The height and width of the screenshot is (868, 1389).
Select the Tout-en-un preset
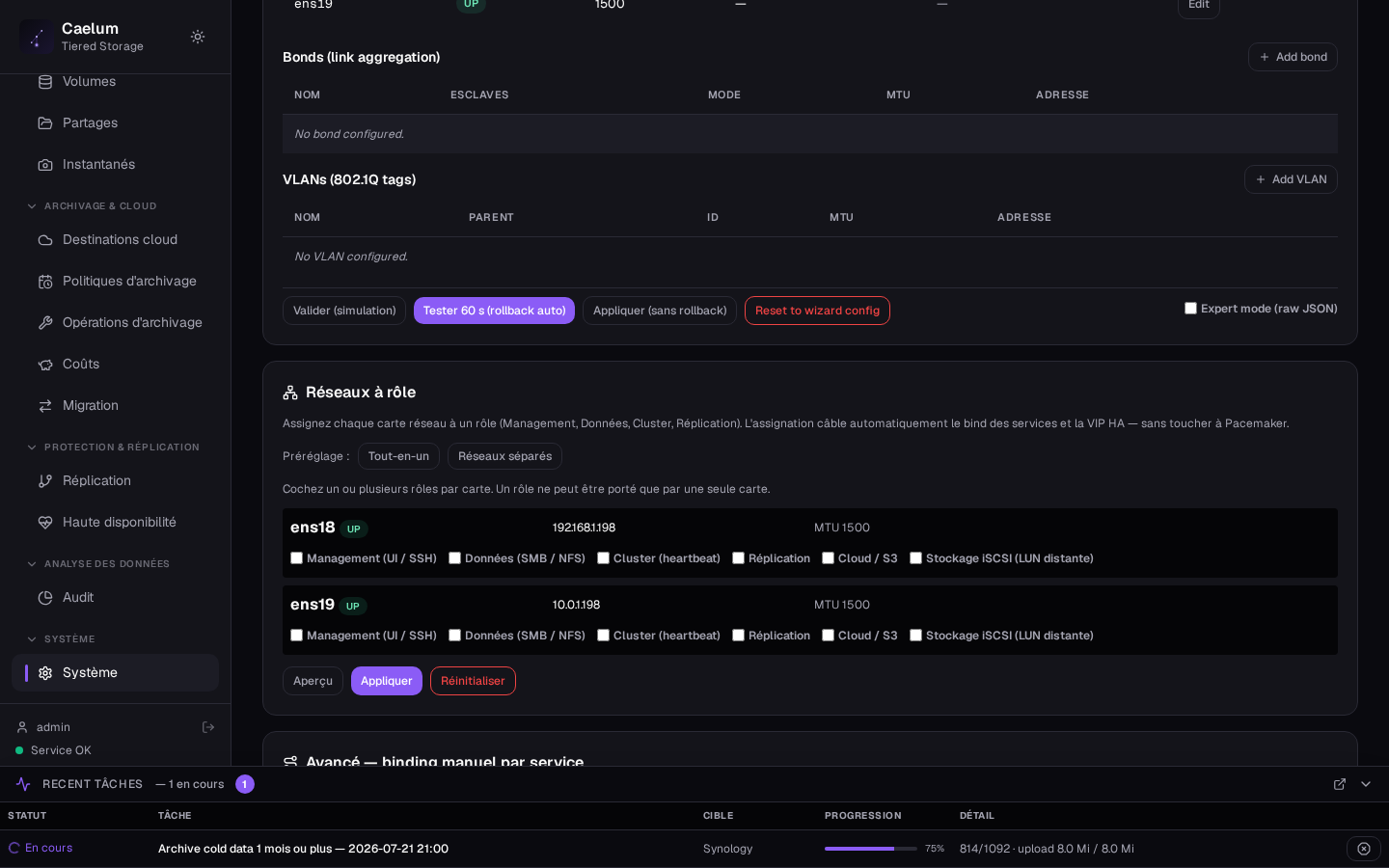tap(398, 456)
